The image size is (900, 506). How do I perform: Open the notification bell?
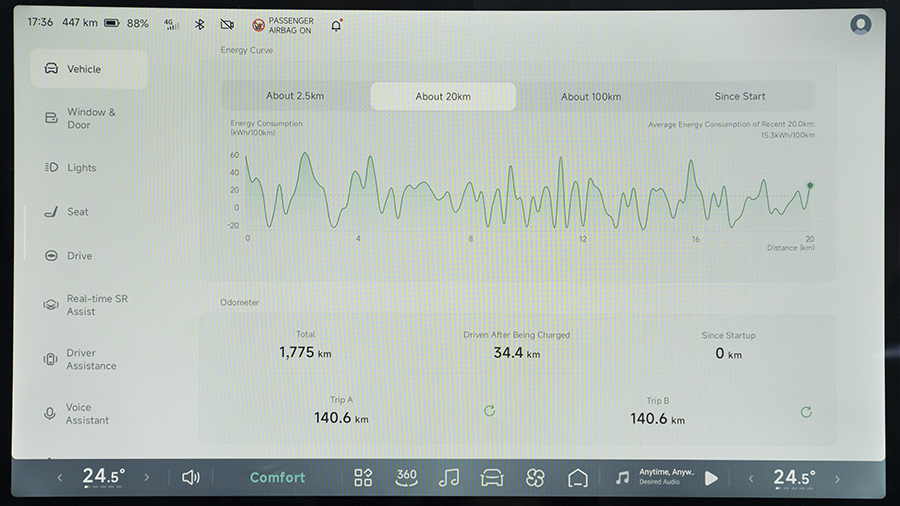[336, 24]
